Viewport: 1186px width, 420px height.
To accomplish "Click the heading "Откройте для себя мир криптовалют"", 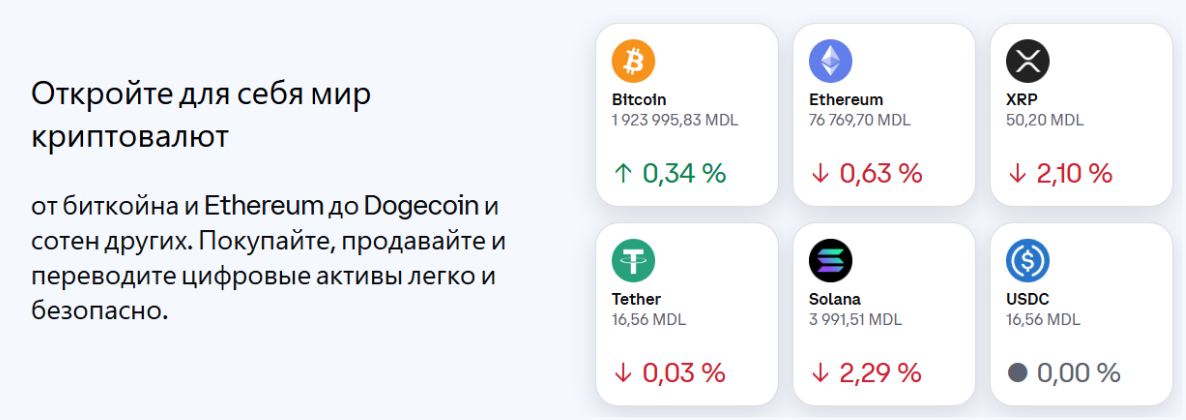I will [200, 115].
